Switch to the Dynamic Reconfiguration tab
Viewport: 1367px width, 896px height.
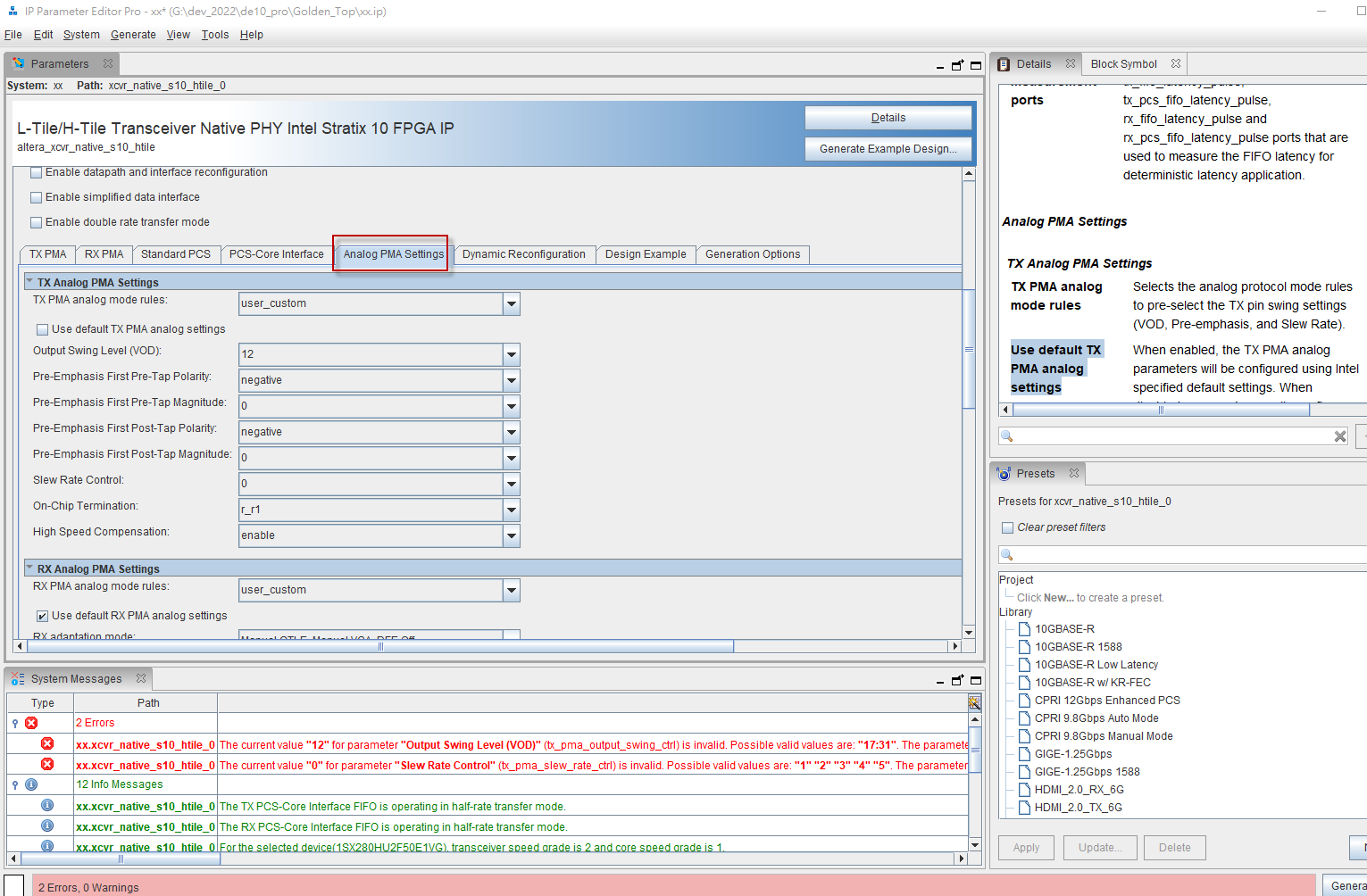[x=524, y=254]
